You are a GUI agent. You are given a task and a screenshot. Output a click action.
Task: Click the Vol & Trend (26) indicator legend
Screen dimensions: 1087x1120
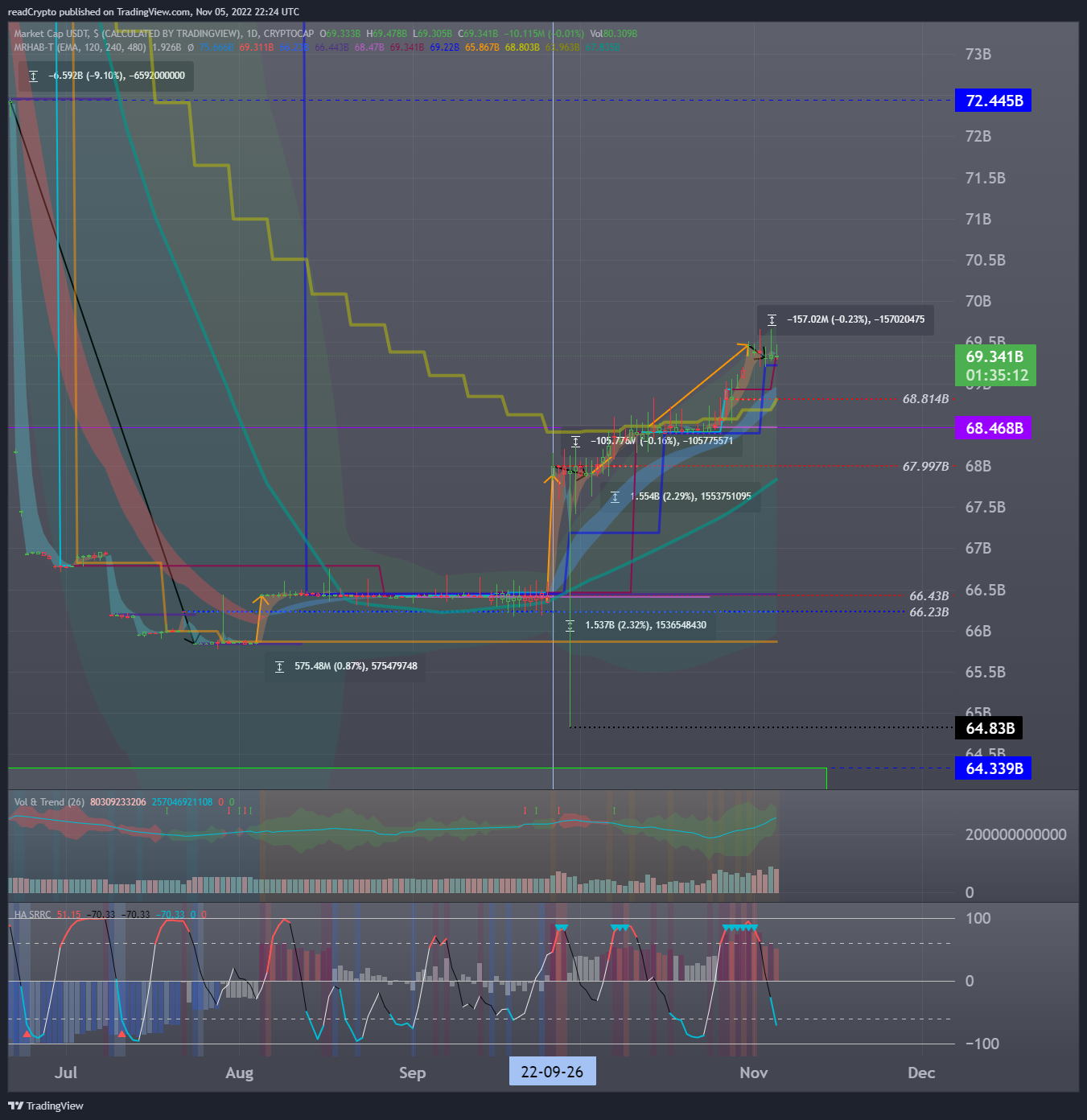coord(49,802)
